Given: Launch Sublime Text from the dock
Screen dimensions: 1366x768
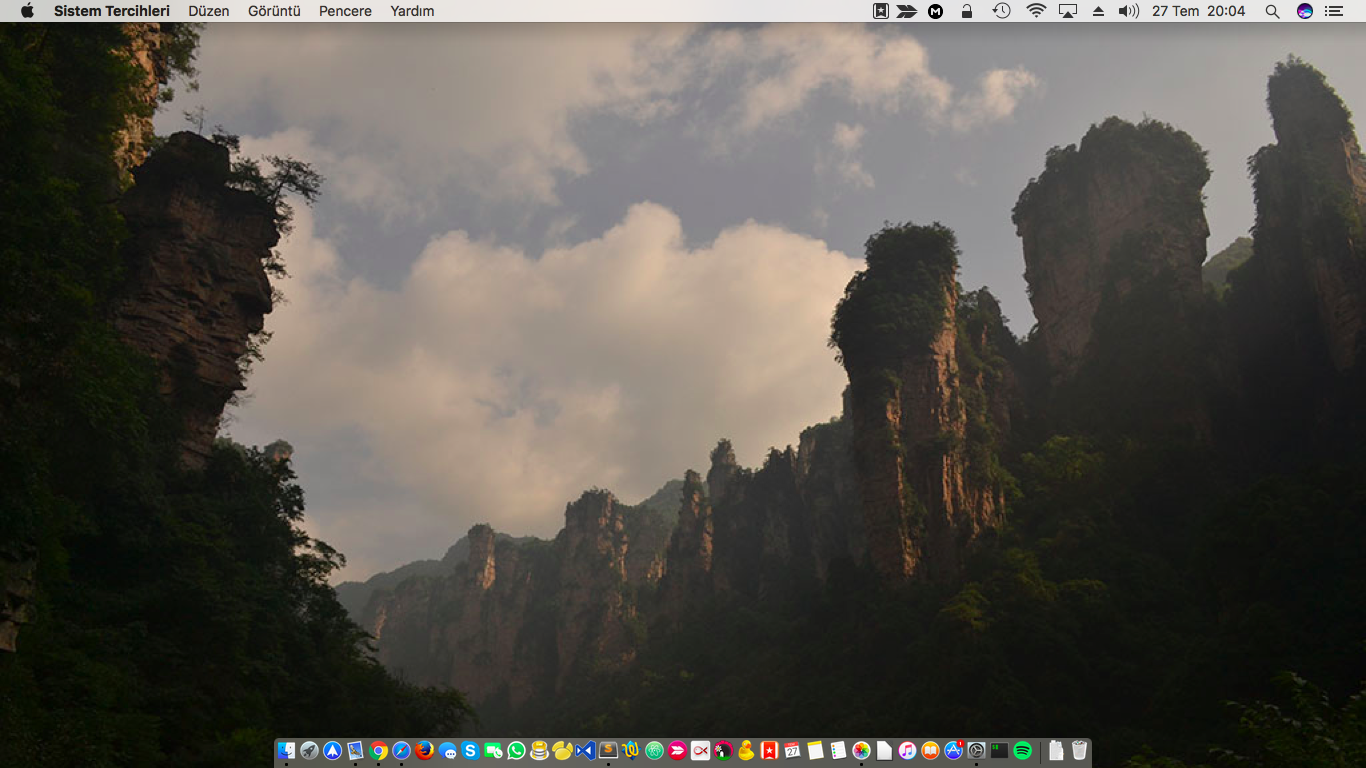Looking at the screenshot, I should (x=608, y=750).
